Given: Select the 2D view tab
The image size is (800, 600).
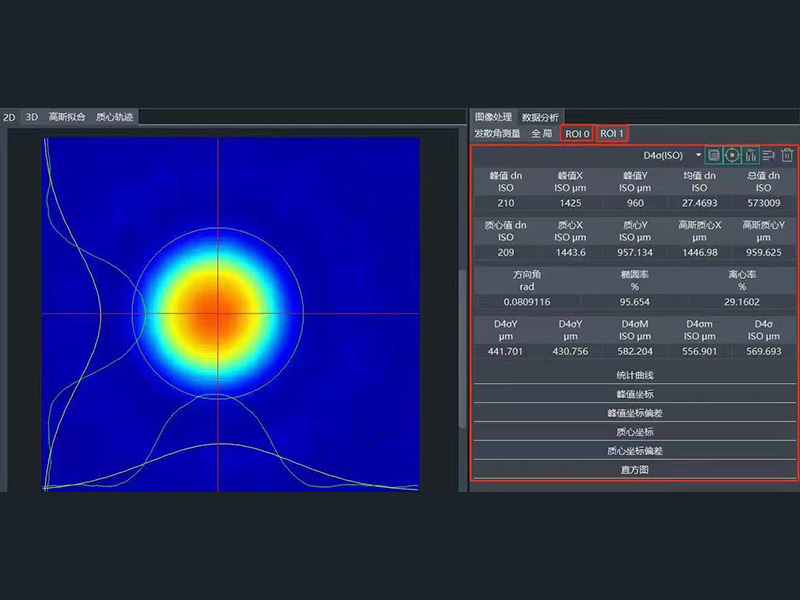Looking at the screenshot, I should click(x=9, y=117).
